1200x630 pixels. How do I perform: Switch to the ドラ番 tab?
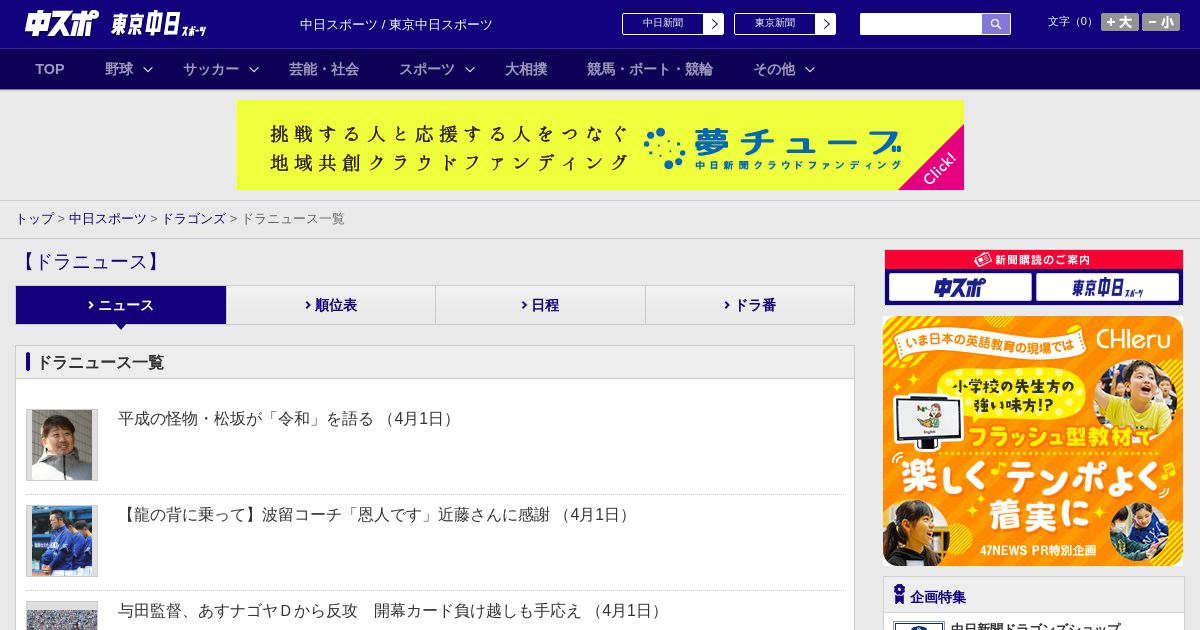point(750,305)
